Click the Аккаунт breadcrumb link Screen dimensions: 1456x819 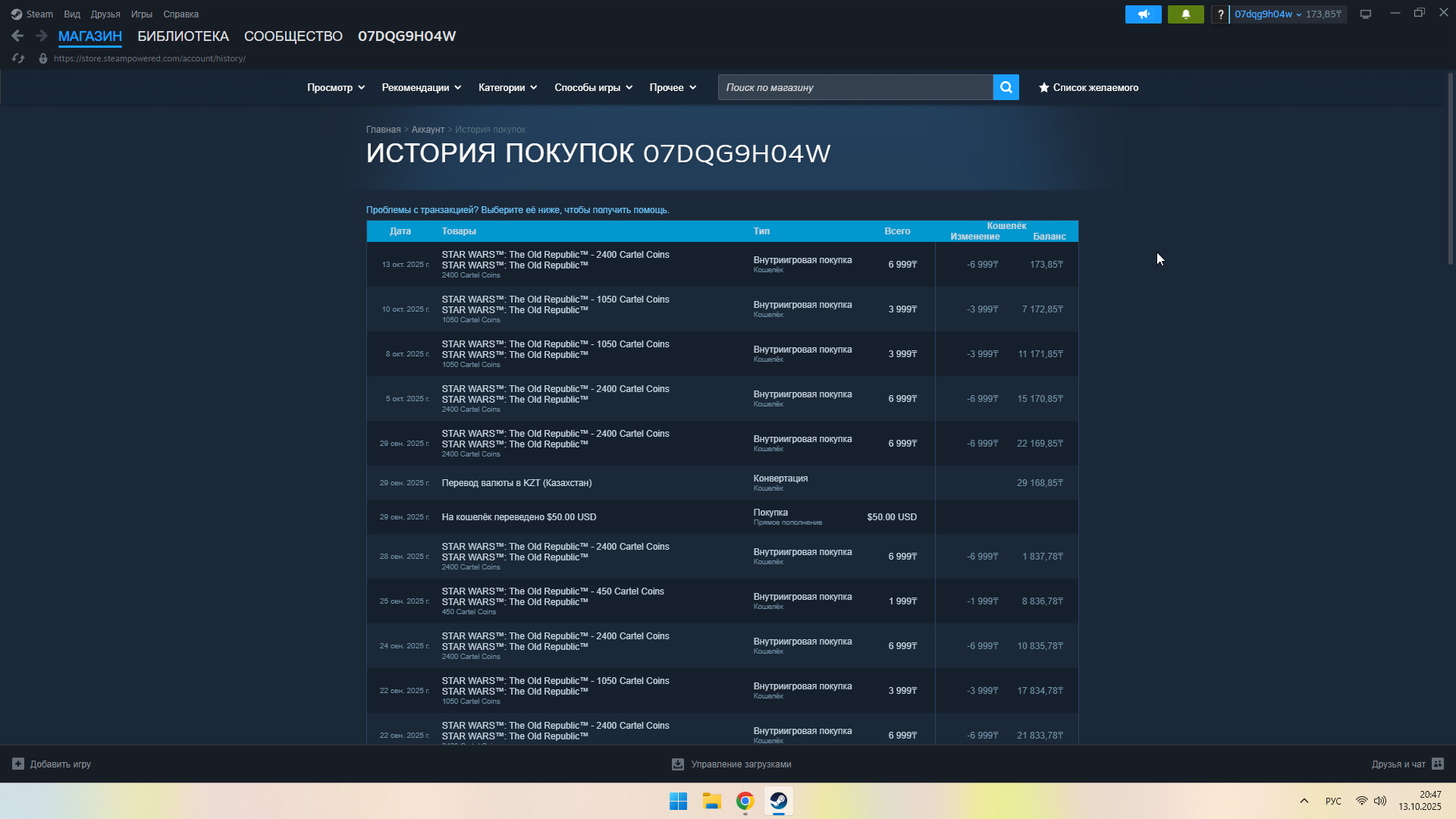pyautogui.click(x=428, y=130)
